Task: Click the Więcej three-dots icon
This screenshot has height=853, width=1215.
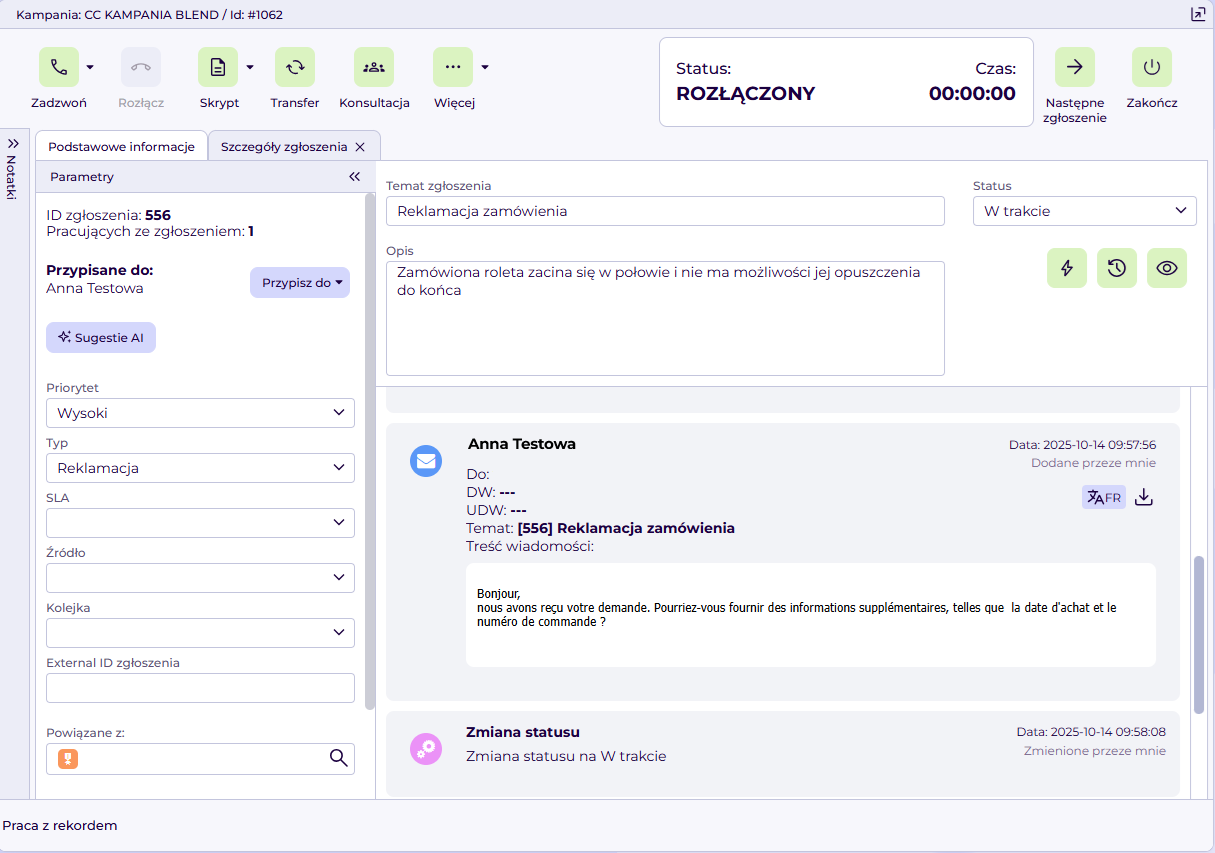Action: coord(453,67)
